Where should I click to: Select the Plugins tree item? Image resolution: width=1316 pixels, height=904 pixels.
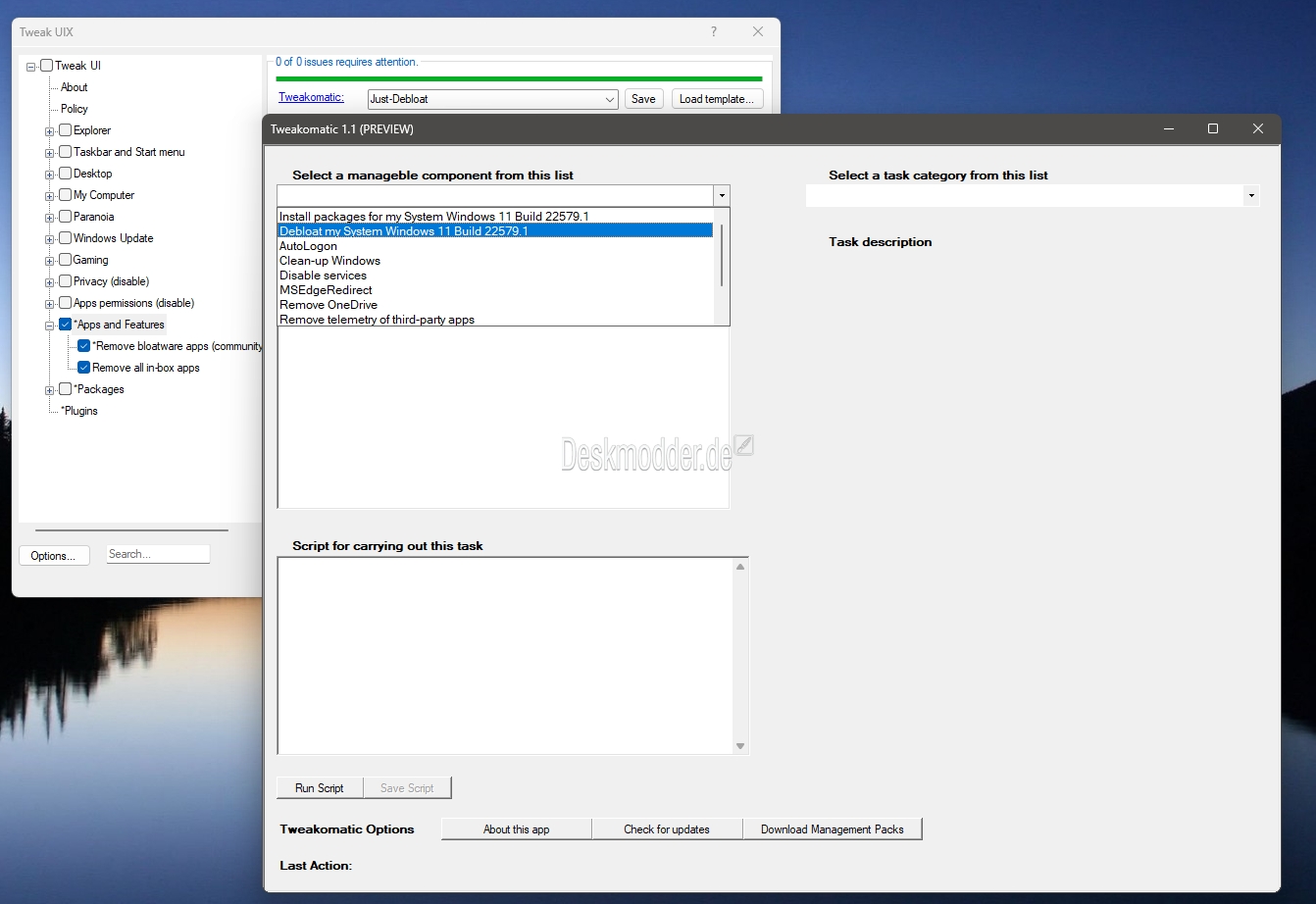tap(79, 411)
